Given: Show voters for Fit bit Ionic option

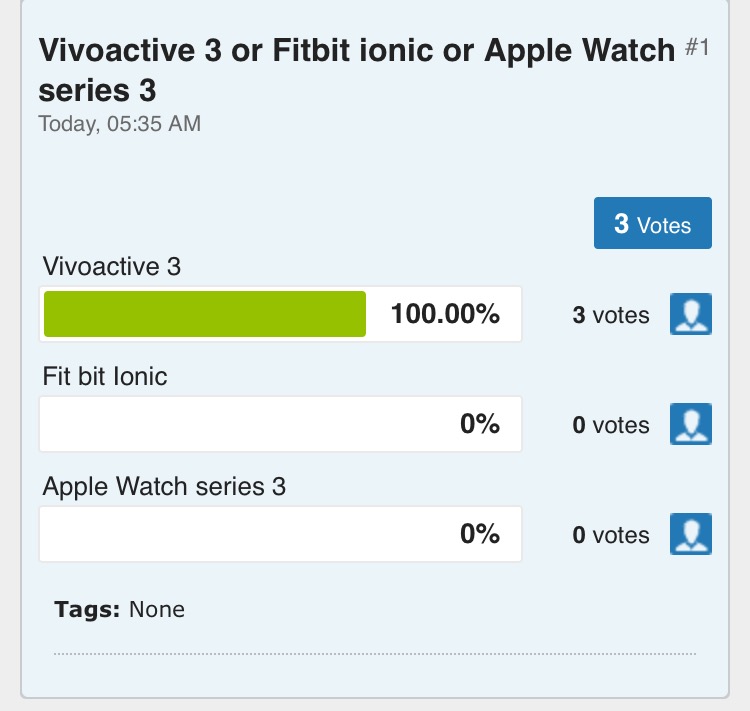Looking at the screenshot, I should tap(690, 424).
